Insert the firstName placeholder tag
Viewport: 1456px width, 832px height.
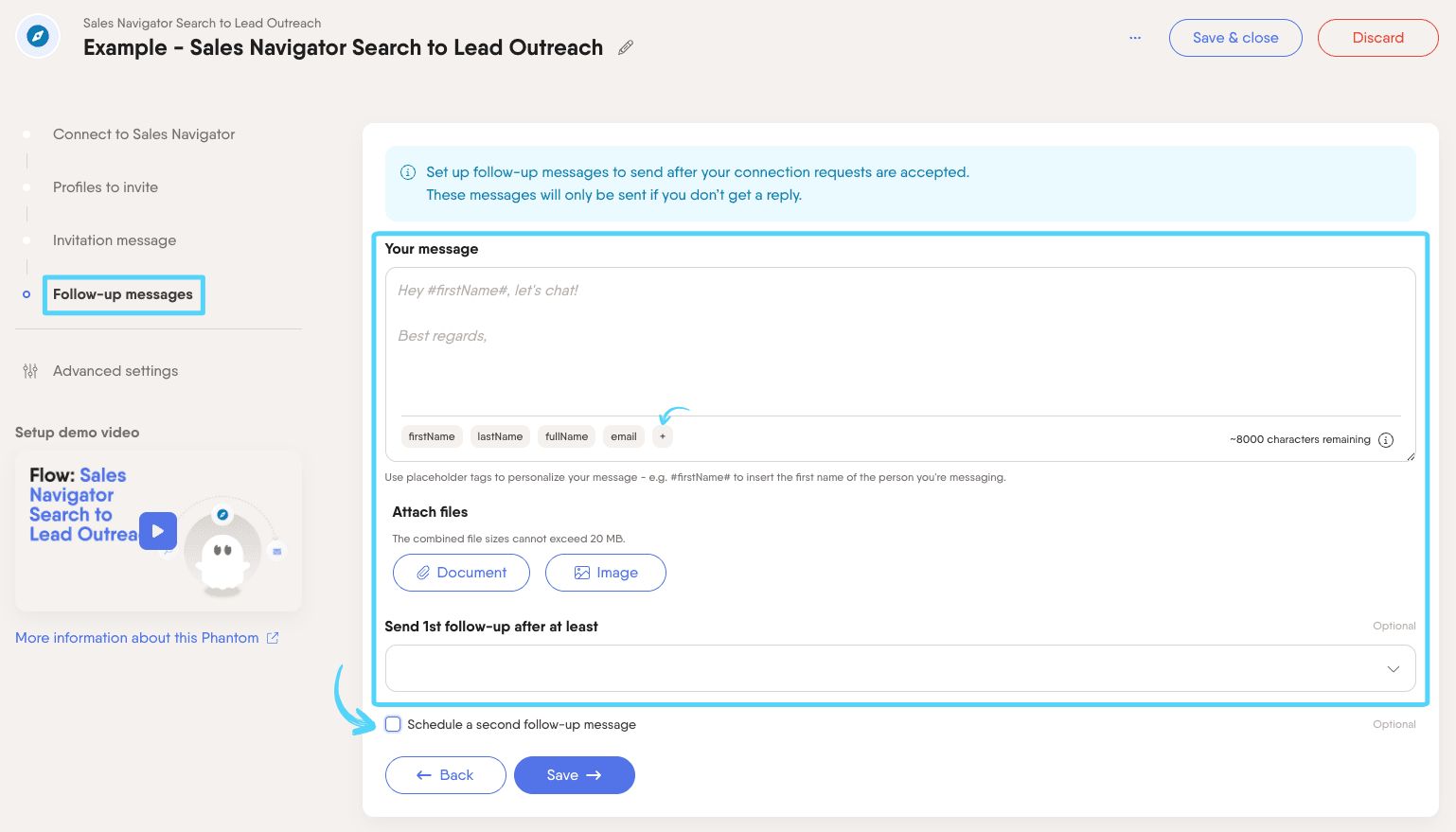point(432,436)
